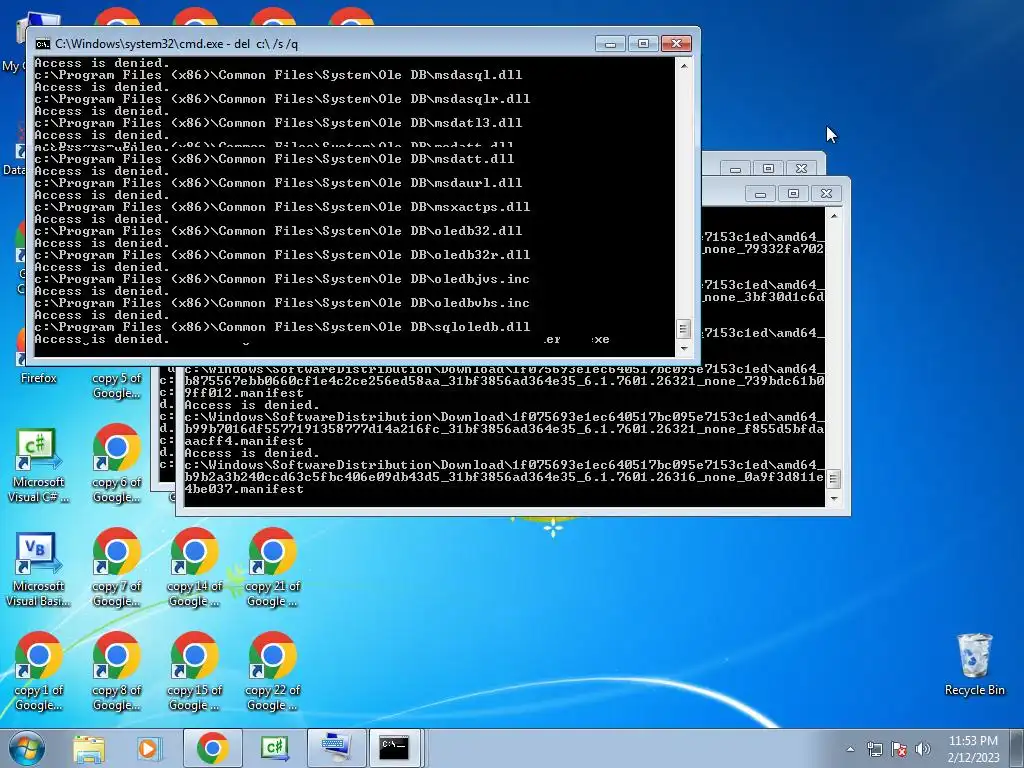Open the On-Screen Keyboard taskbar button

tap(336, 748)
